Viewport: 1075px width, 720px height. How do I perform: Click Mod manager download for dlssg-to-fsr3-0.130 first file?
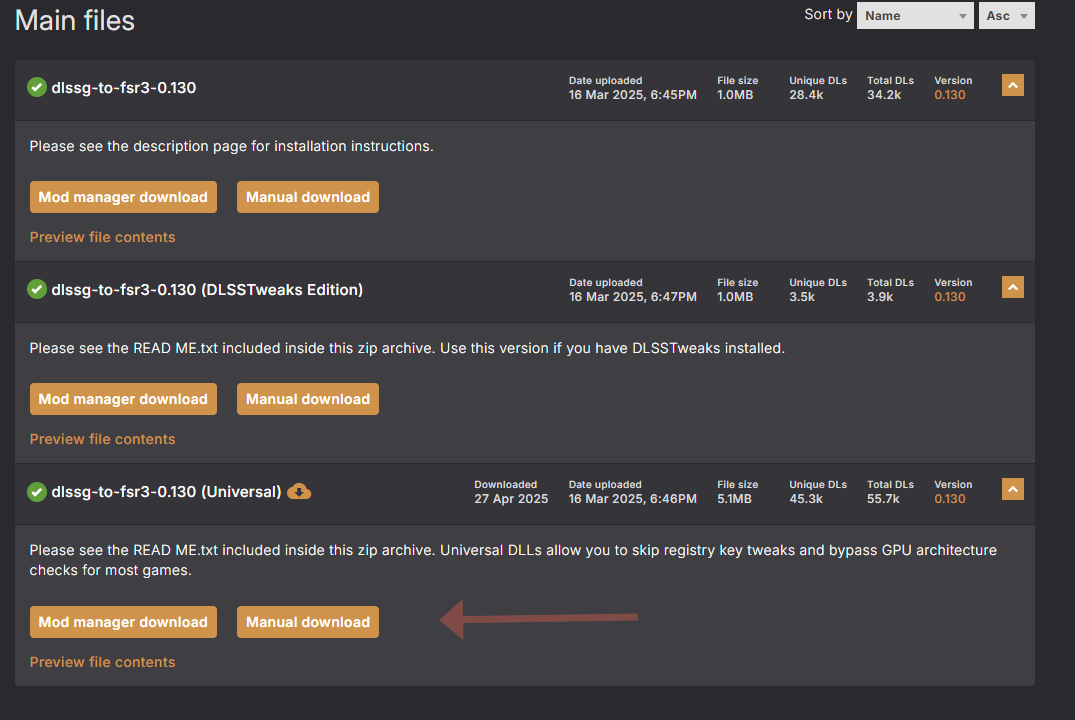click(x=123, y=197)
